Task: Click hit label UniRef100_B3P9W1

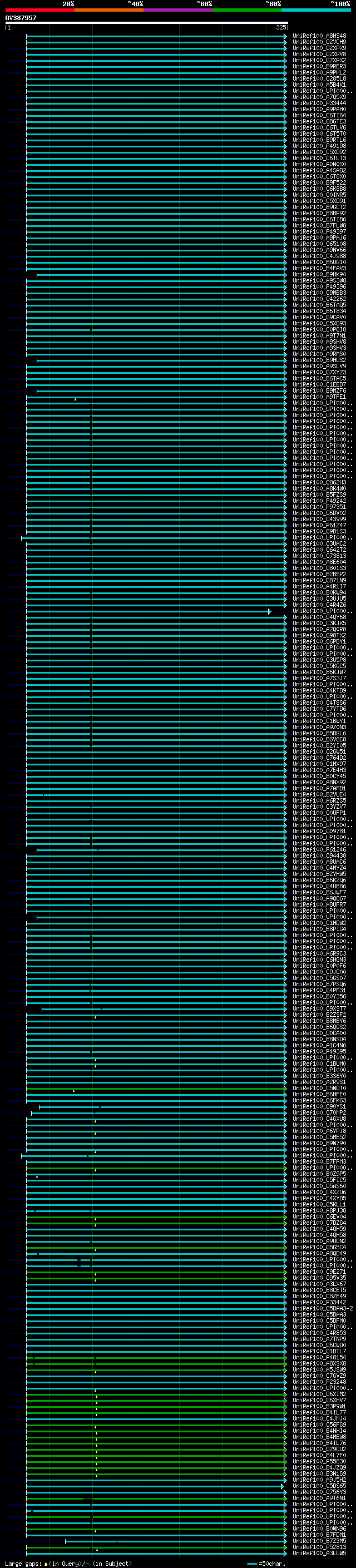Action: pos(319,1407)
